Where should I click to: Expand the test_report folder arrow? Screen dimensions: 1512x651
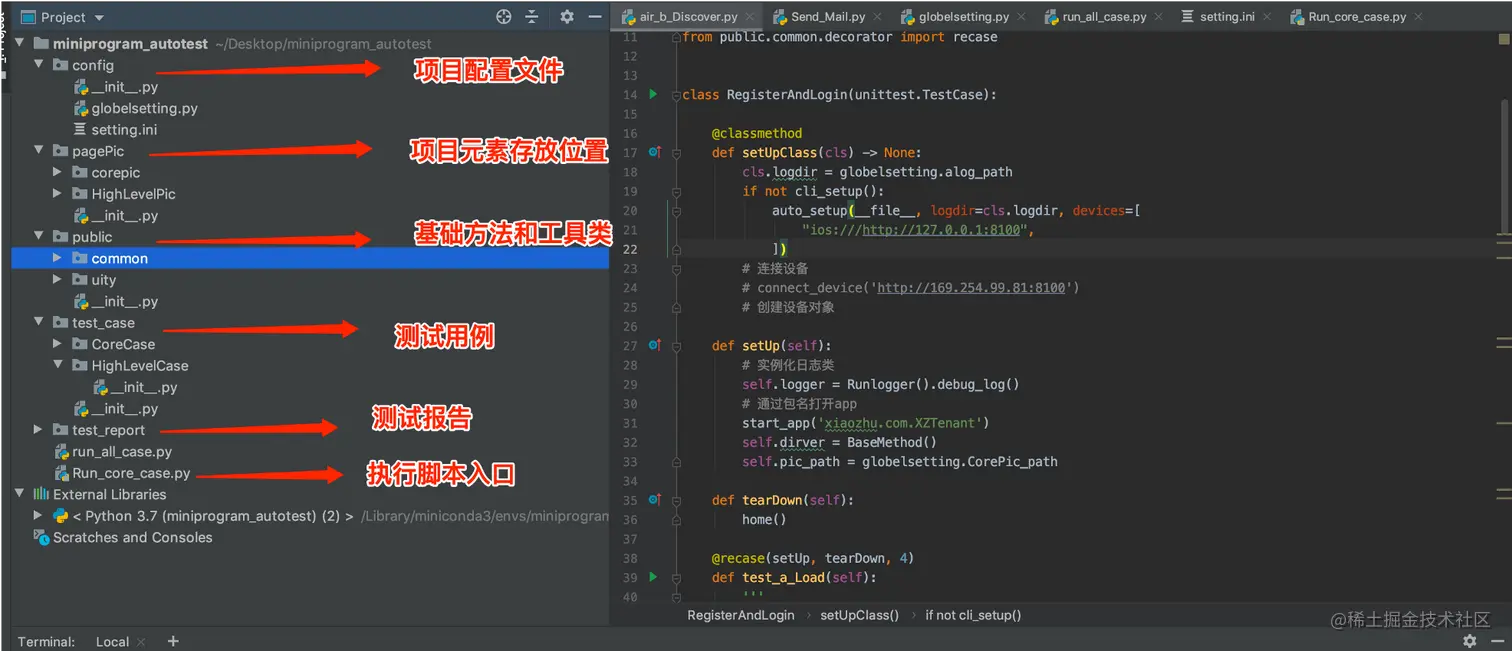[39, 430]
